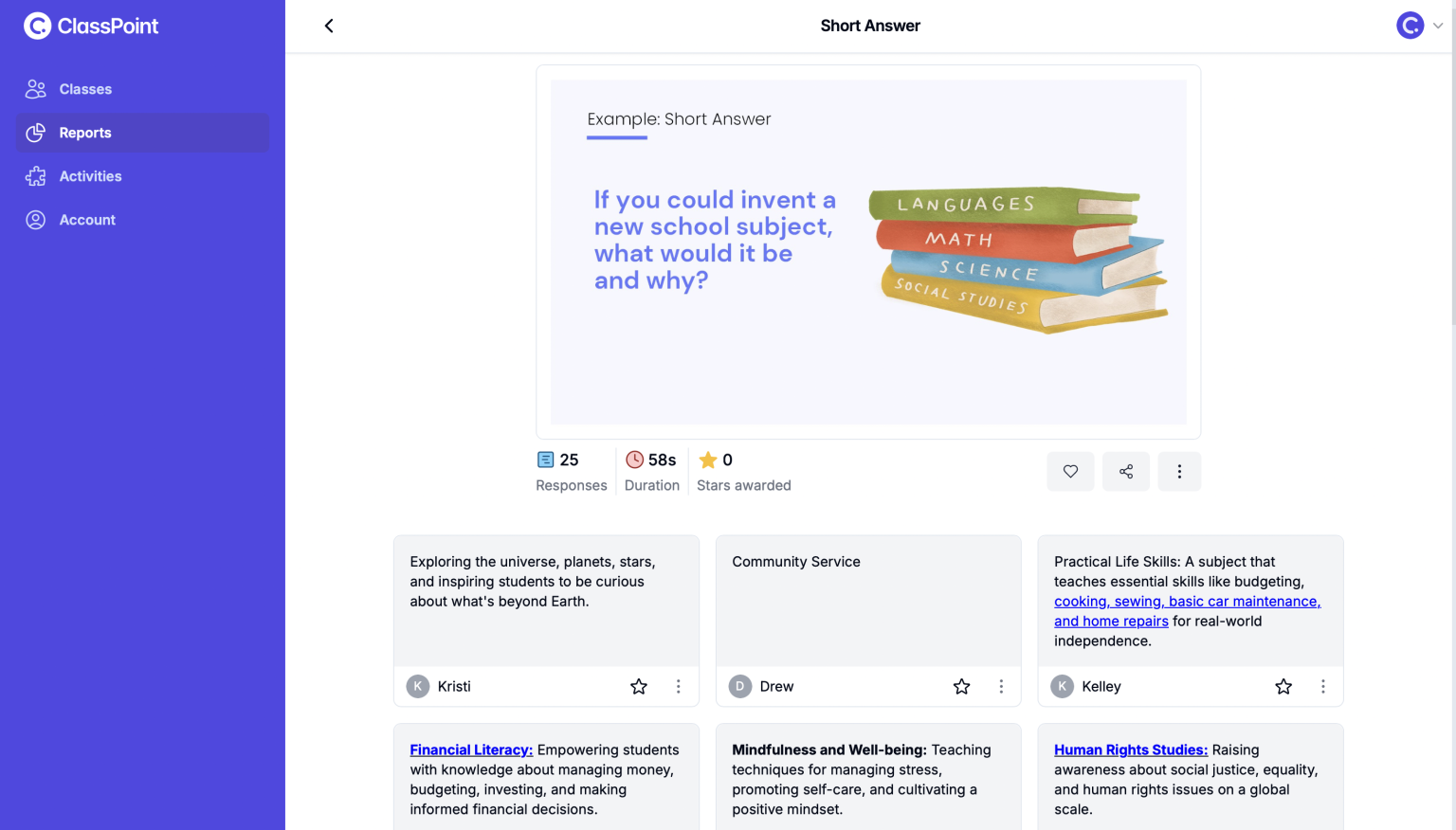Click the back arrow to leave the report
The image size is (1456, 830).
(x=329, y=26)
